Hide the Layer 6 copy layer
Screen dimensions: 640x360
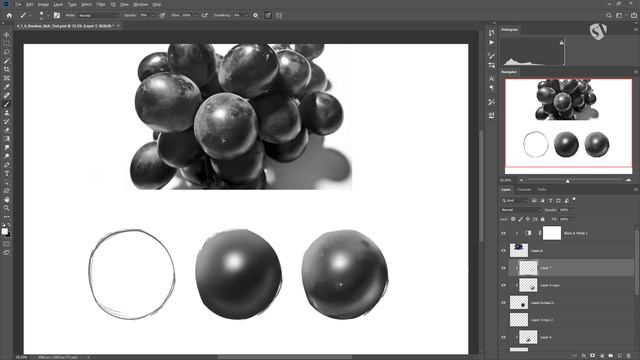click(x=503, y=285)
